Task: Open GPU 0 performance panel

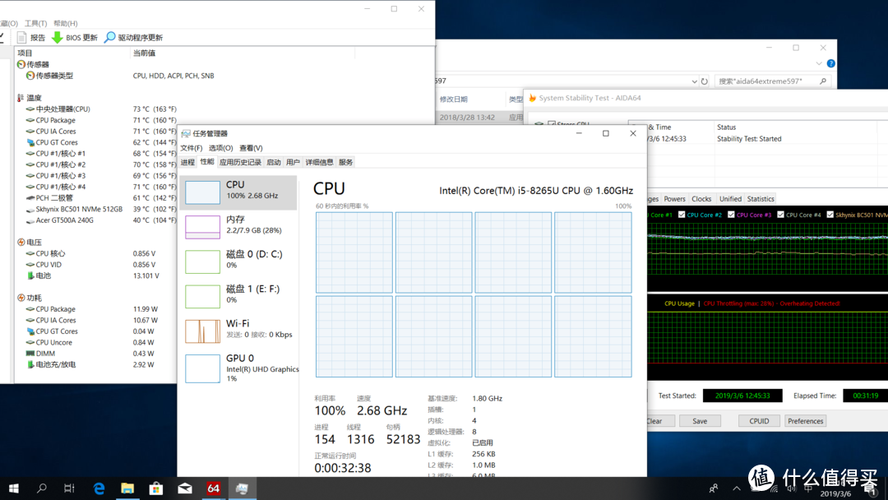Action: 202,367
